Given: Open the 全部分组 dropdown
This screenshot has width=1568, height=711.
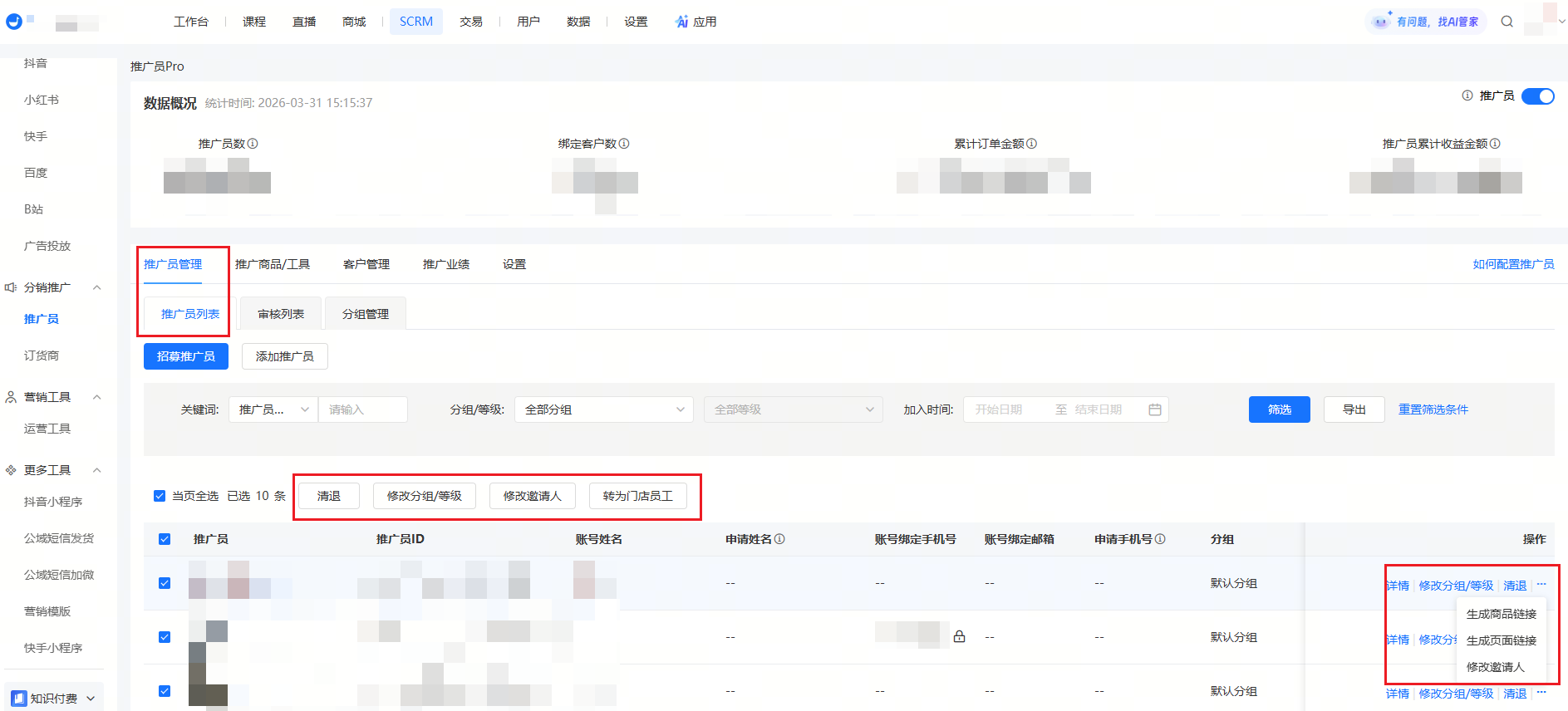Looking at the screenshot, I should [x=604, y=409].
